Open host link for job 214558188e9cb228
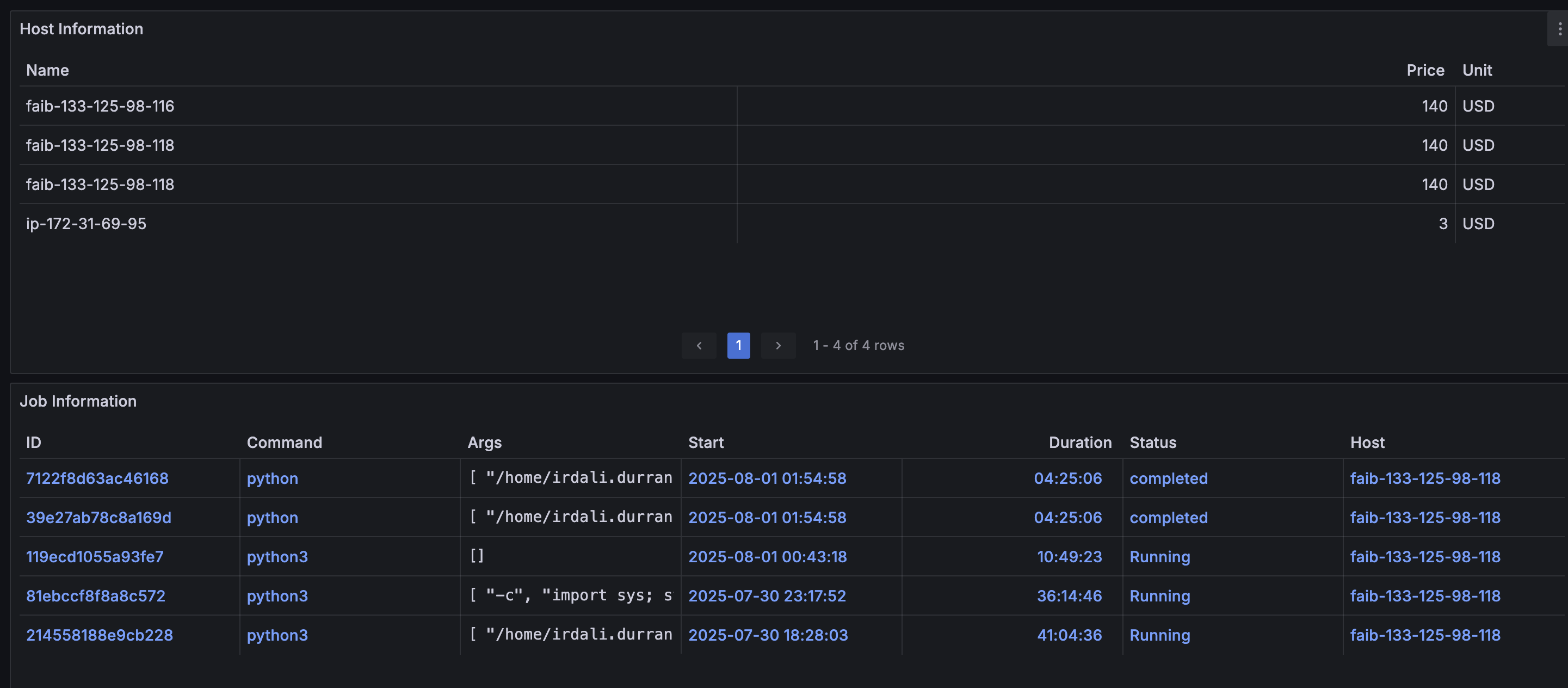1568x688 pixels. coord(1425,635)
